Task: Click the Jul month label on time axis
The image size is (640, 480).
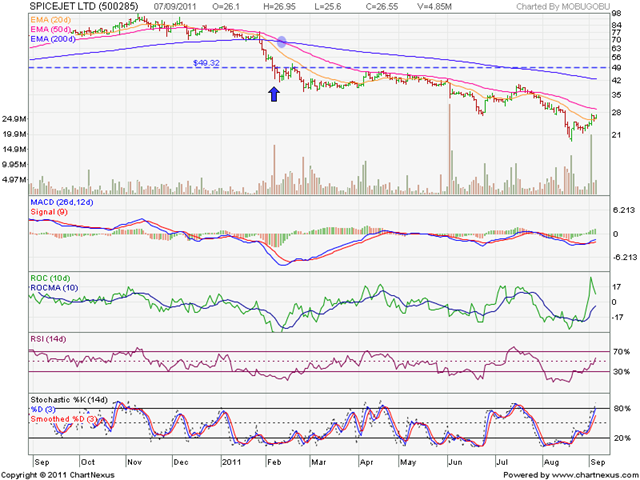Action: coord(502,462)
